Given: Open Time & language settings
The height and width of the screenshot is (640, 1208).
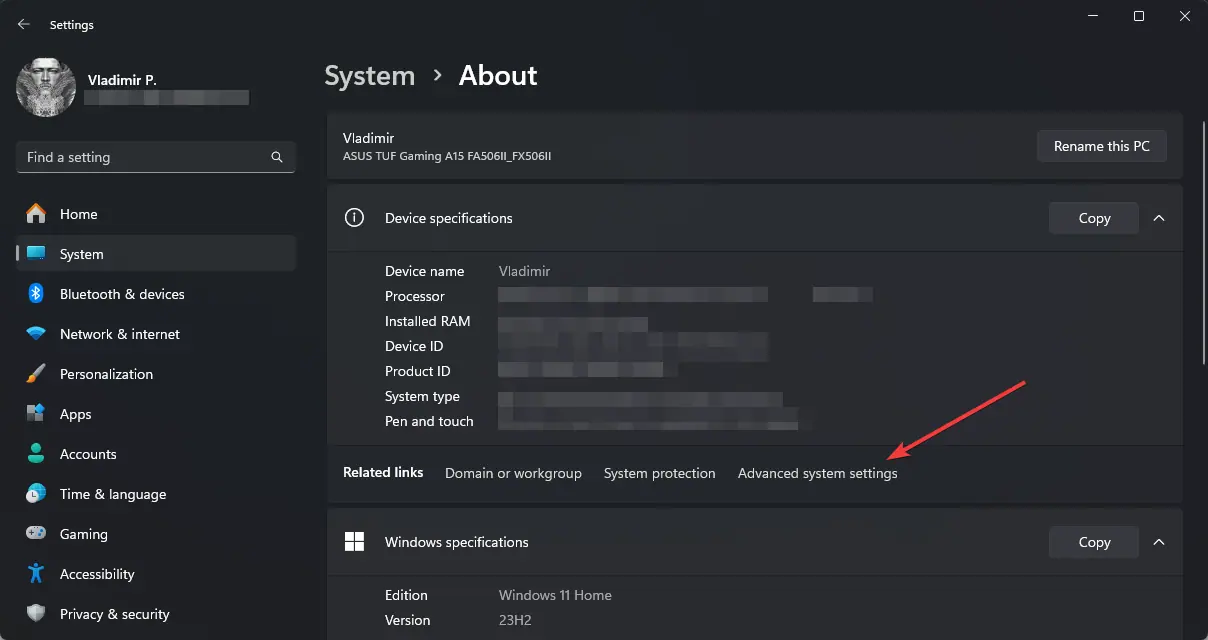Looking at the screenshot, I should point(156,494).
